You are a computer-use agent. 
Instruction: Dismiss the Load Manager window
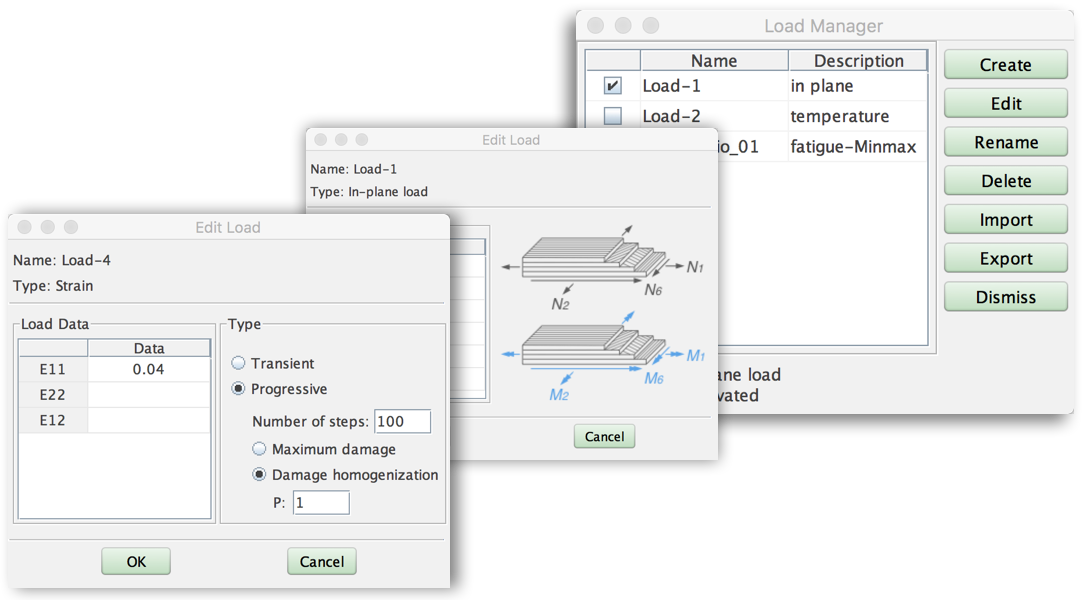(x=1005, y=297)
